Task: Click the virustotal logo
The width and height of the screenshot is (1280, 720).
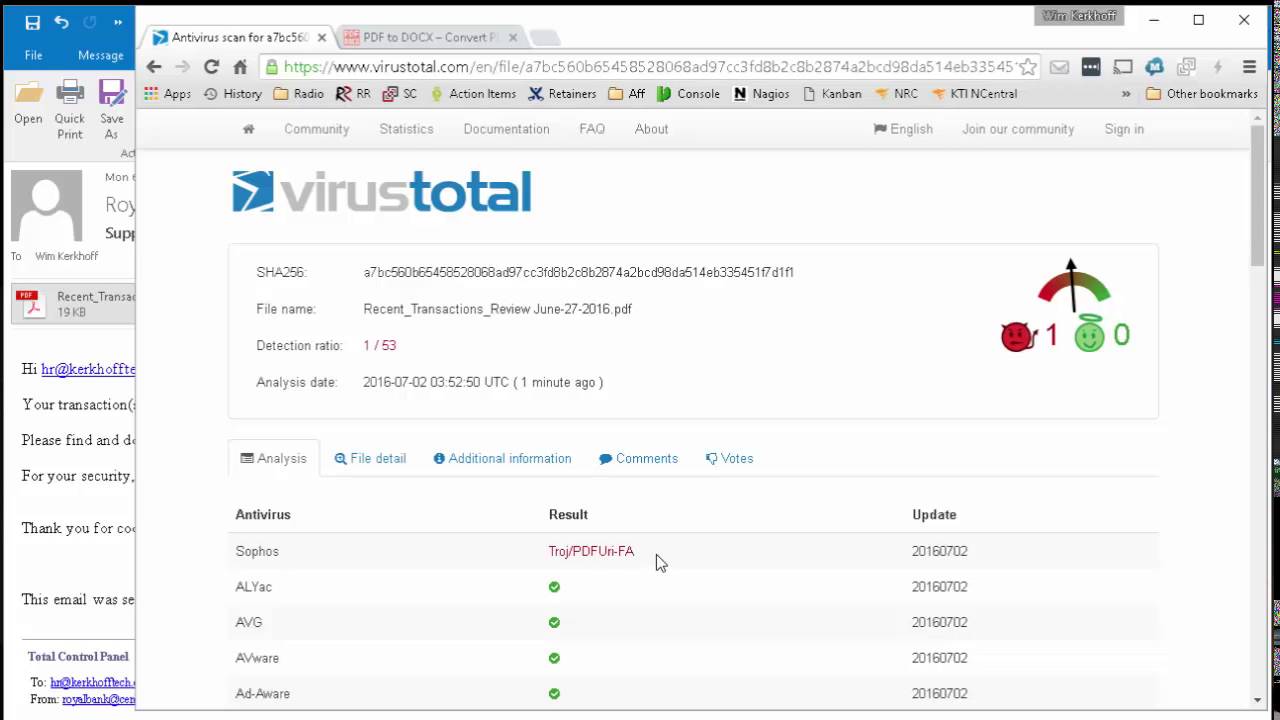Action: [382, 192]
